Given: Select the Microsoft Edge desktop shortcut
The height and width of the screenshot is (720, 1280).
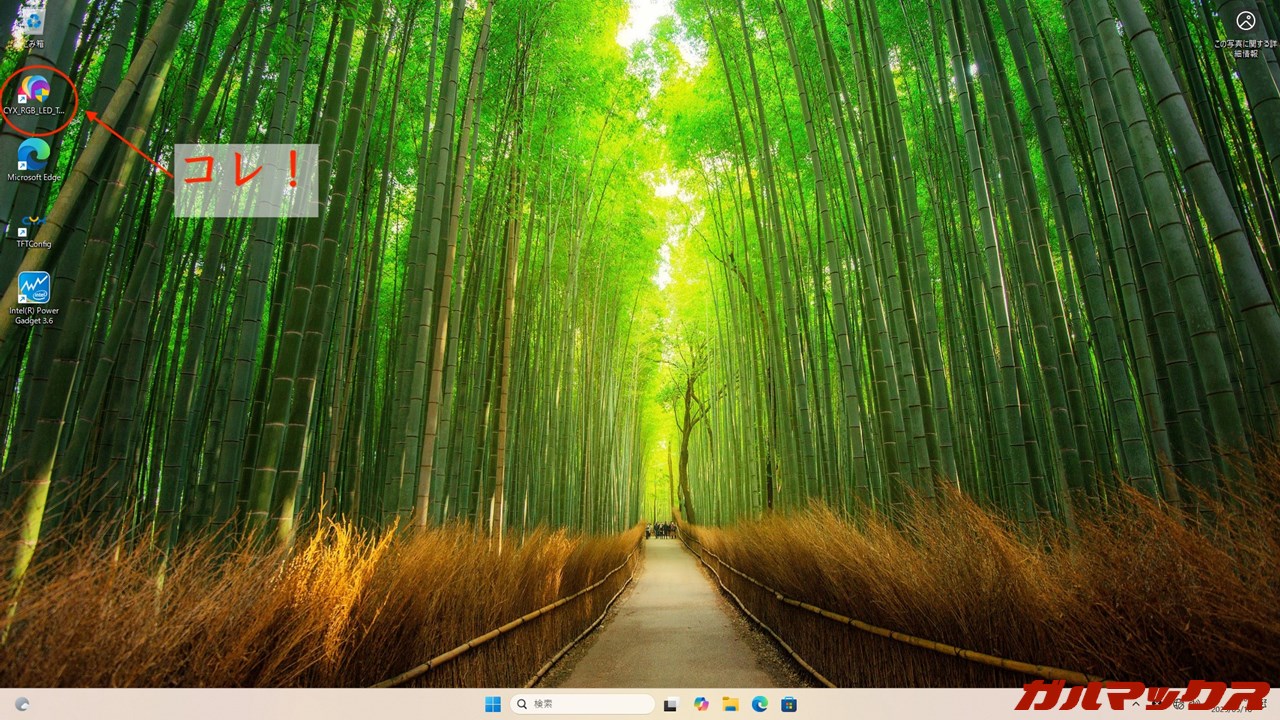Looking at the screenshot, I should tap(34, 156).
